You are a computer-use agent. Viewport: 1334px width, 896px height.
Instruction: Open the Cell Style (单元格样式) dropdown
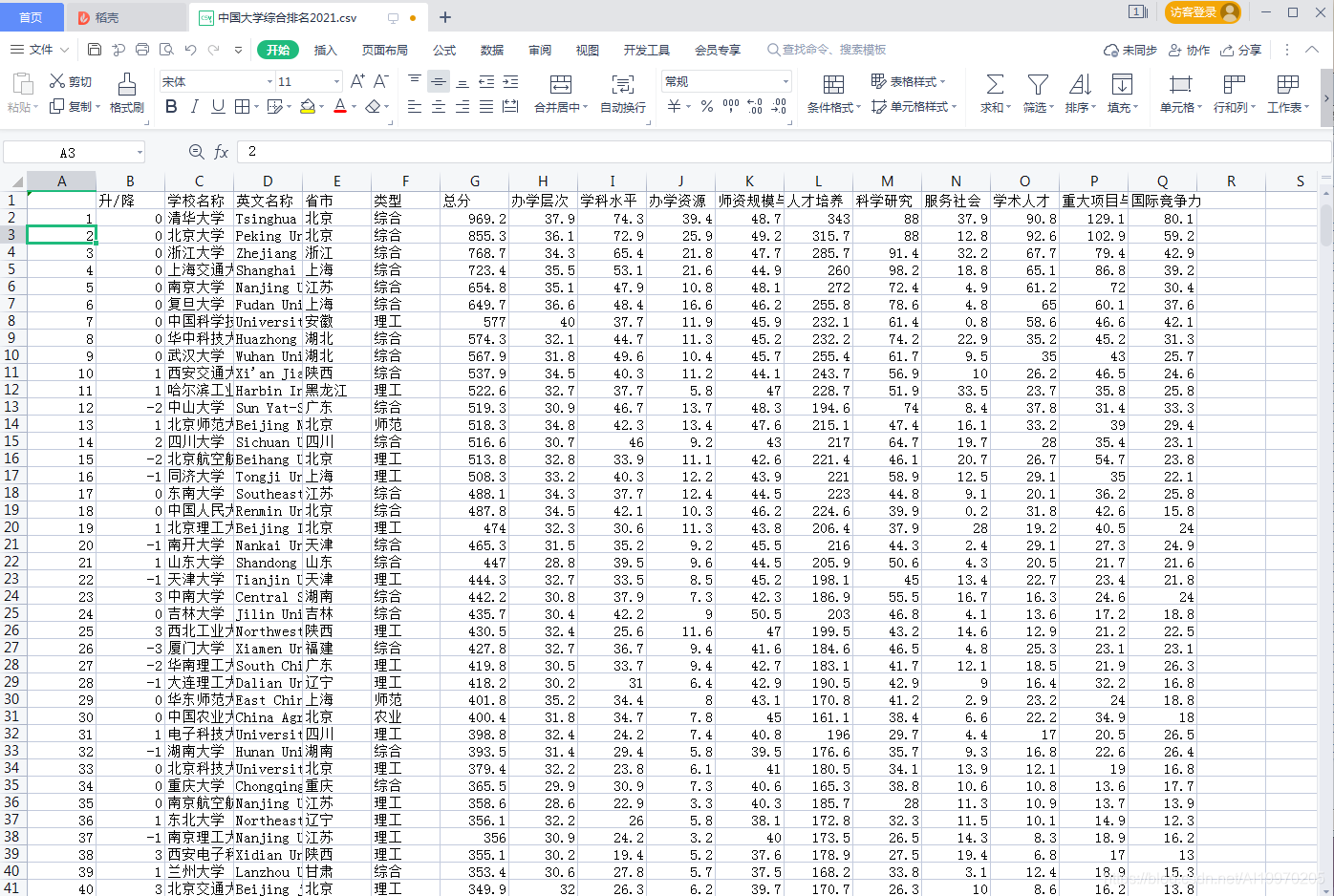914,107
